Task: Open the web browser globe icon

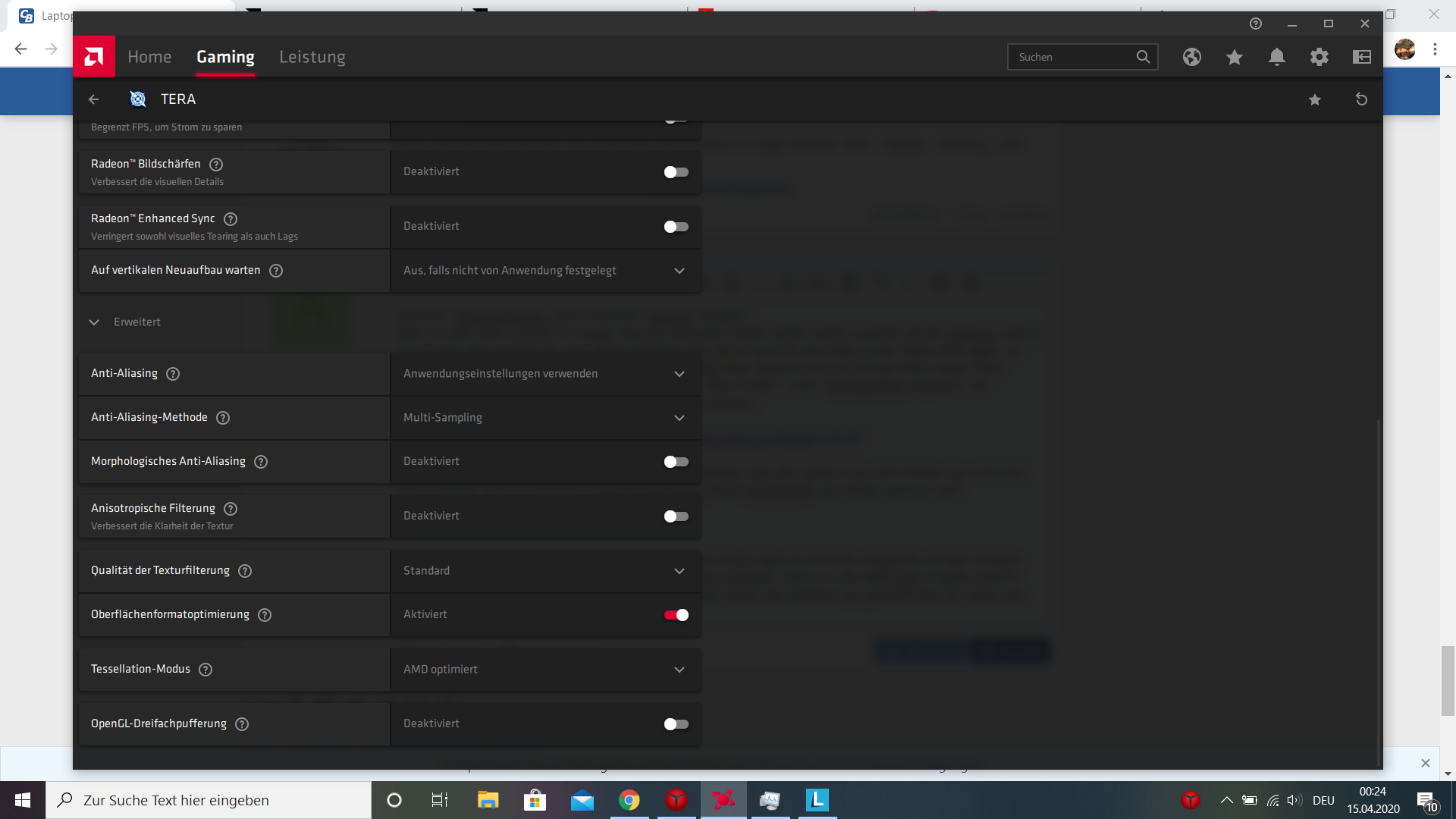Action: [x=1191, y=57]
